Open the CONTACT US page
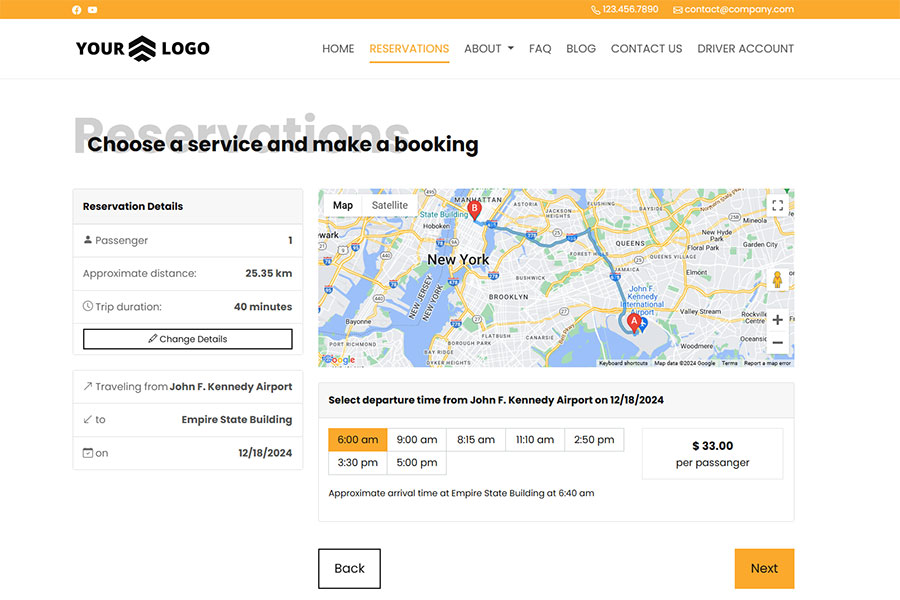Screen dimensions: 900x600 646,49
